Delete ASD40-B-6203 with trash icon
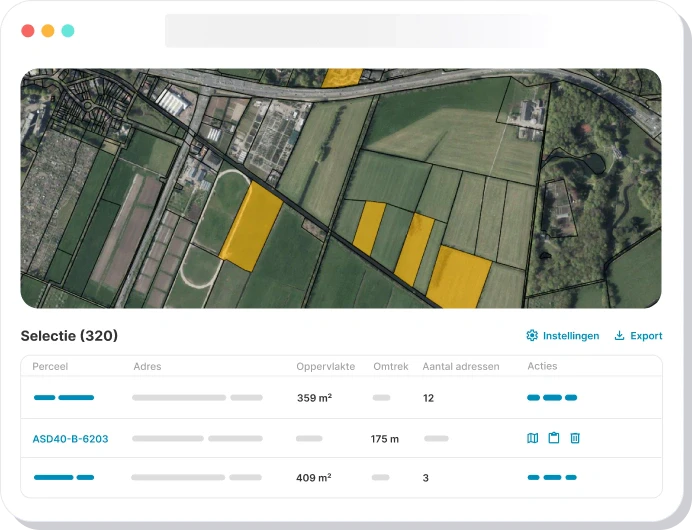The height and width of the screenshot is (530, 692). [x=575, y=438]
